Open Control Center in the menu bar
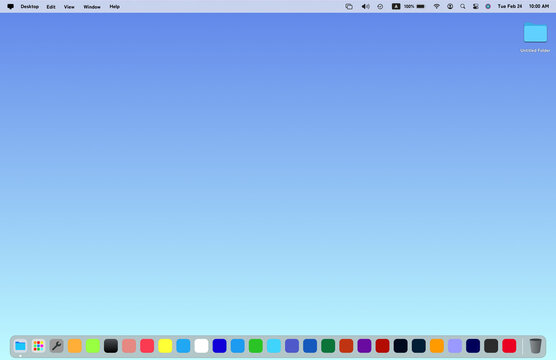This screenshot has width=556, height=360. 476,6
